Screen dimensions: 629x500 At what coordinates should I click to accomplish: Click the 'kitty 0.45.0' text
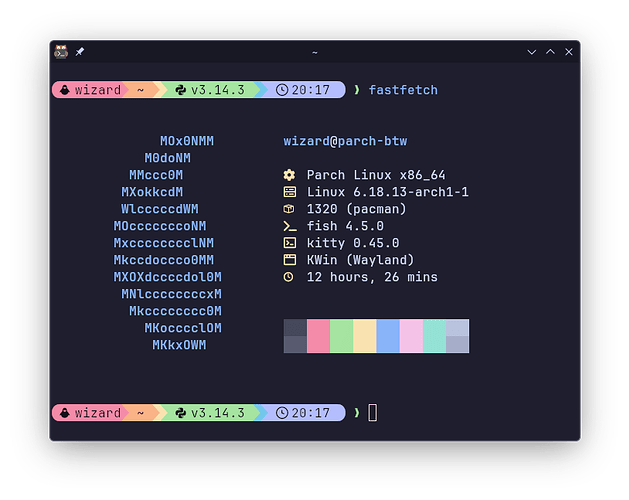point(353,243)
